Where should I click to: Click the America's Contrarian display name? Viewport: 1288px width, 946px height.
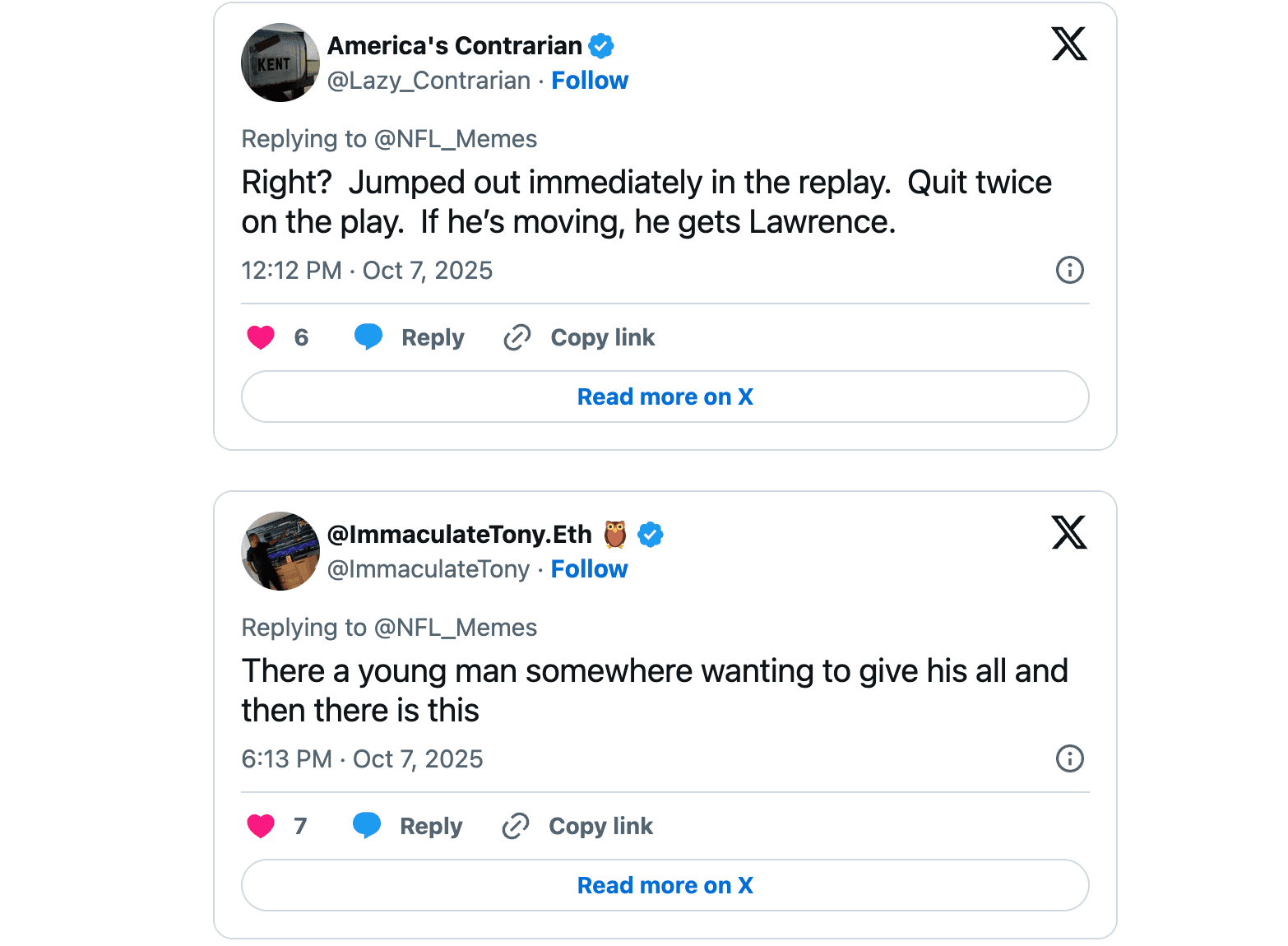(454, 46)
